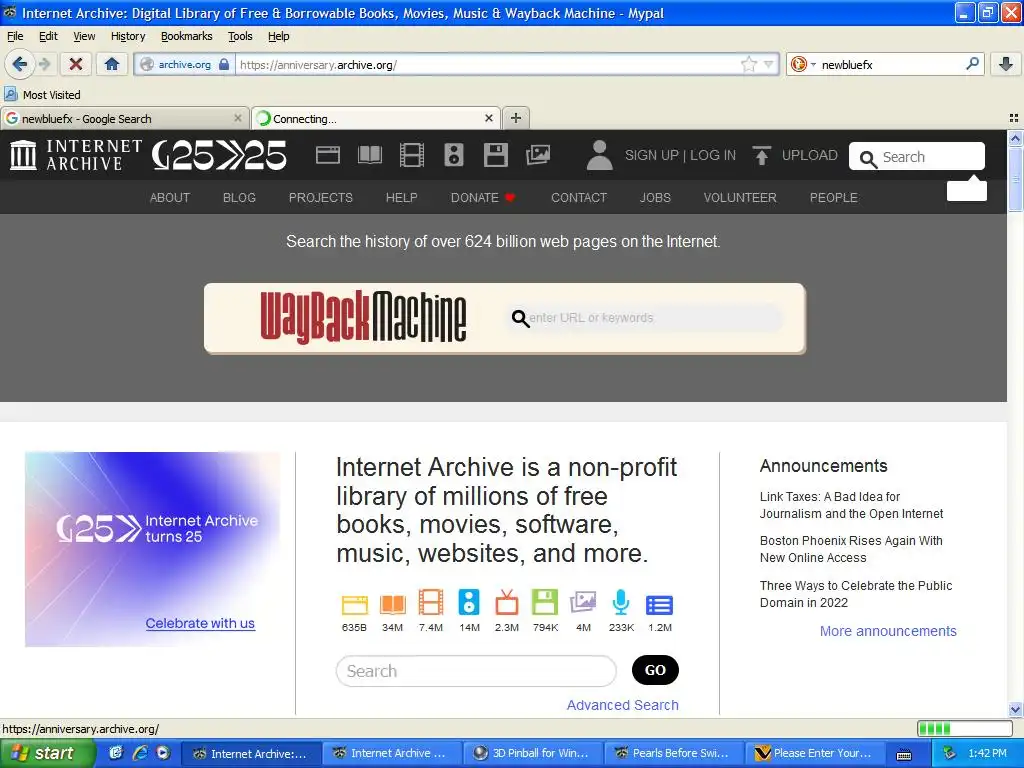Open the Bookmarks menu
1024x768 pixels.
click(187, 36)
